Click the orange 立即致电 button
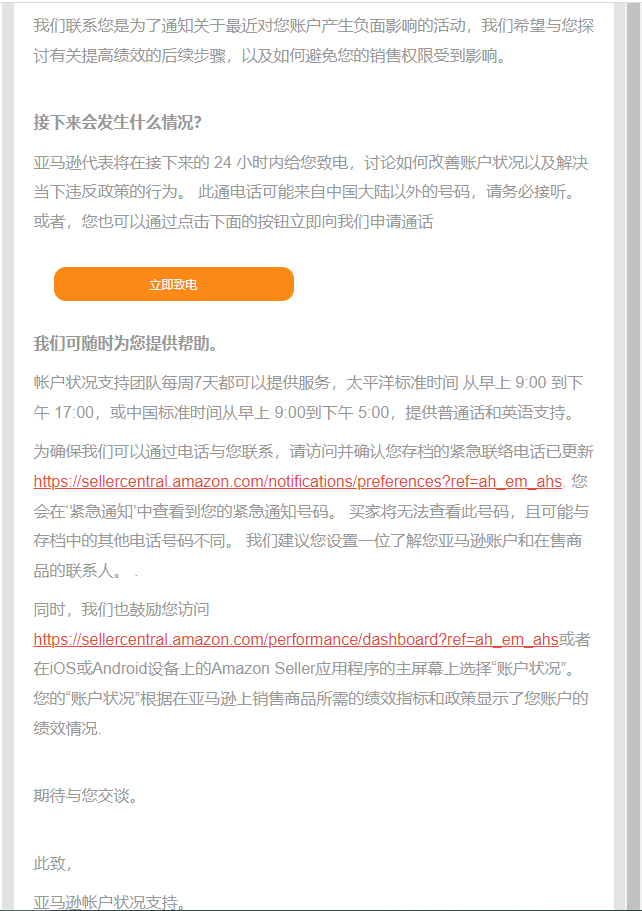This screenshot has height=911, width=642. 174,284
